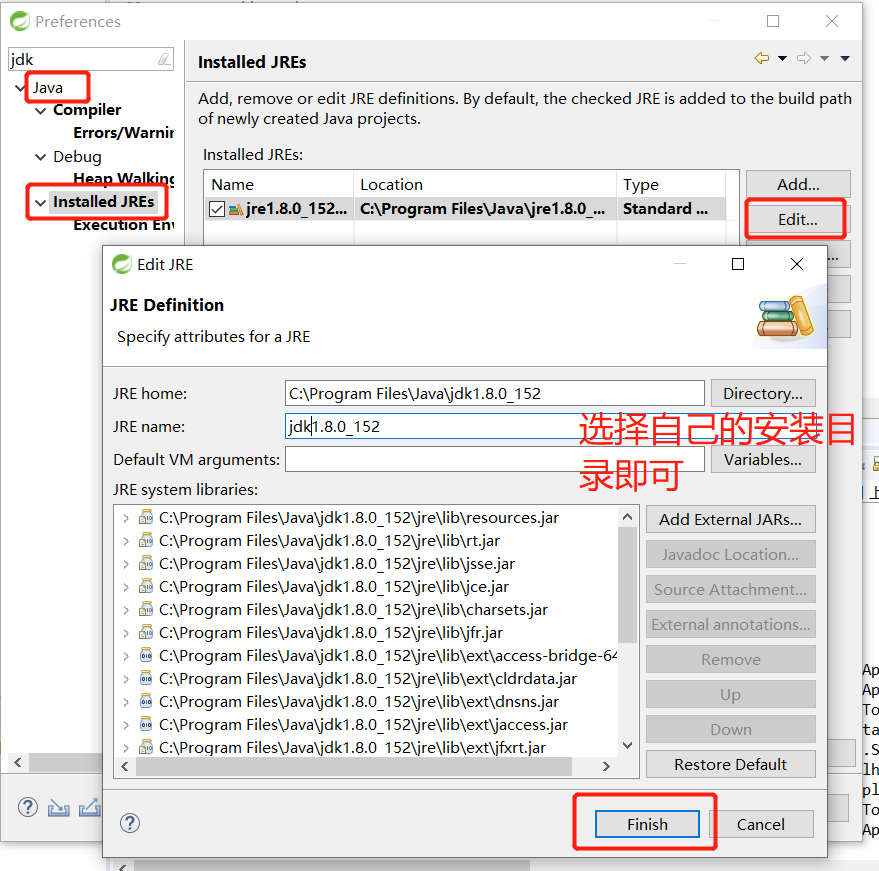The height and width of the screenshot is (871, 879).
Task: Click the export preferences icon
Action: 90,807
